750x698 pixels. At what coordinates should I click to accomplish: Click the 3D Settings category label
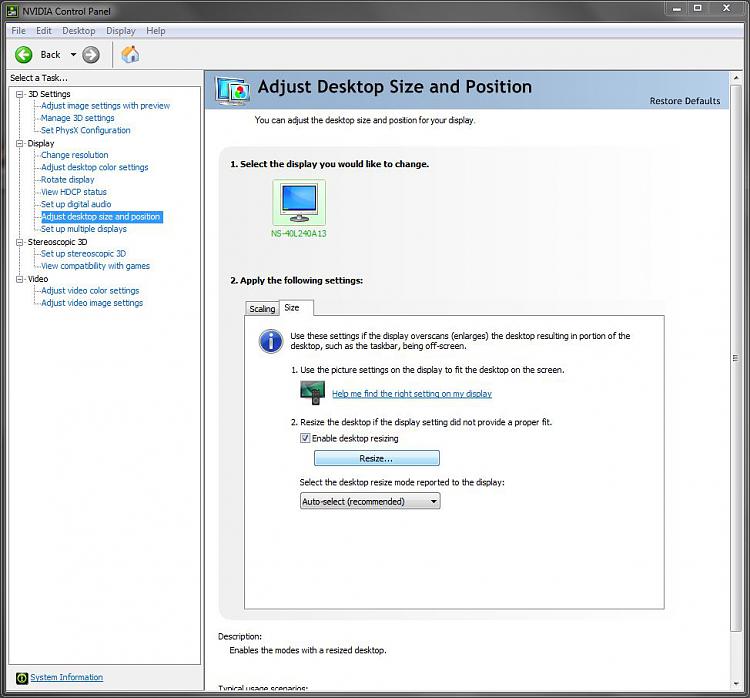coord(49,94)
